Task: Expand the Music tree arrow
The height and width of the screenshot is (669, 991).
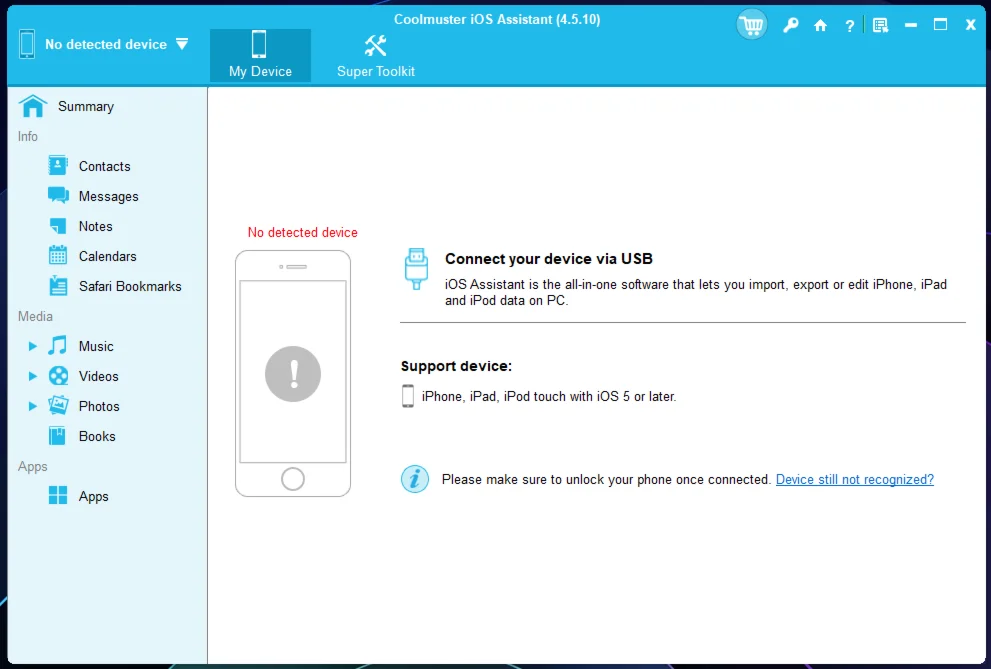Action: pos(33,346)
